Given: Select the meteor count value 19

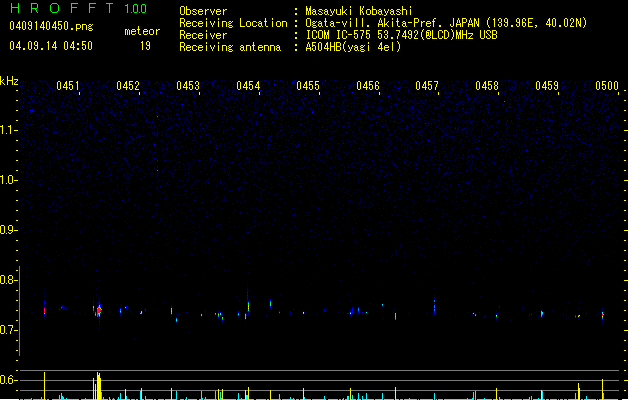Looking at the screenshot, I should pyautogui.click(x=145, y=46).
